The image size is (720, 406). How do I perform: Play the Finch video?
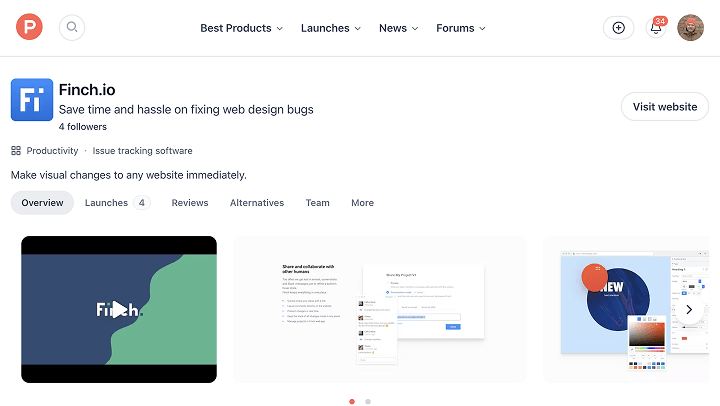tap(119, 310)
